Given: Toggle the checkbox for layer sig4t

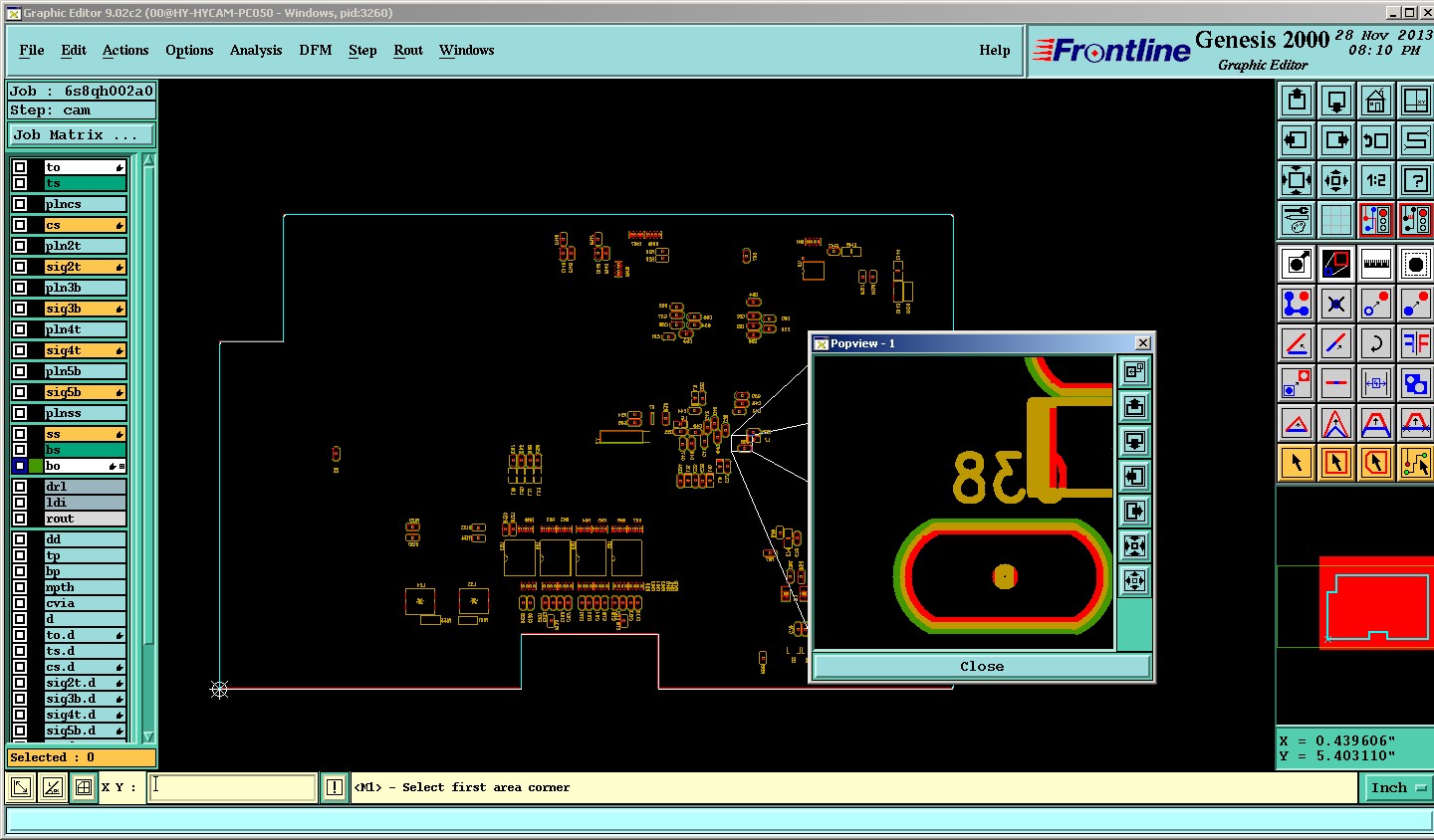Looking at the screenshot, I should [20, 350].
